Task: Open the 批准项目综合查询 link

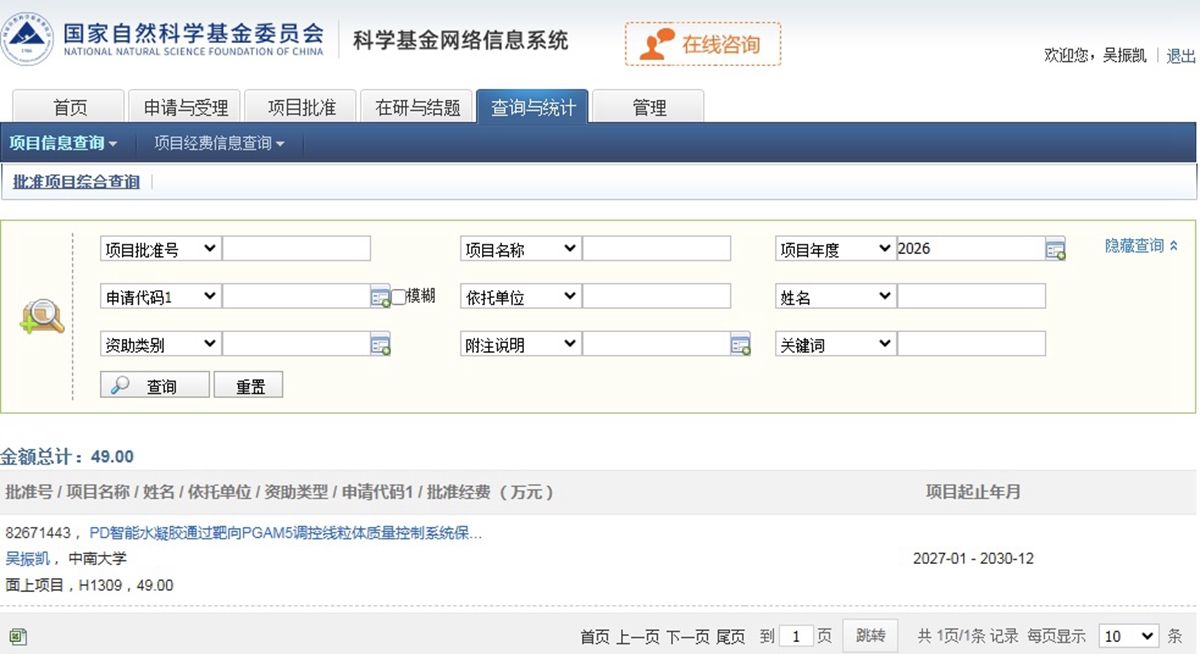Action: 76,182
